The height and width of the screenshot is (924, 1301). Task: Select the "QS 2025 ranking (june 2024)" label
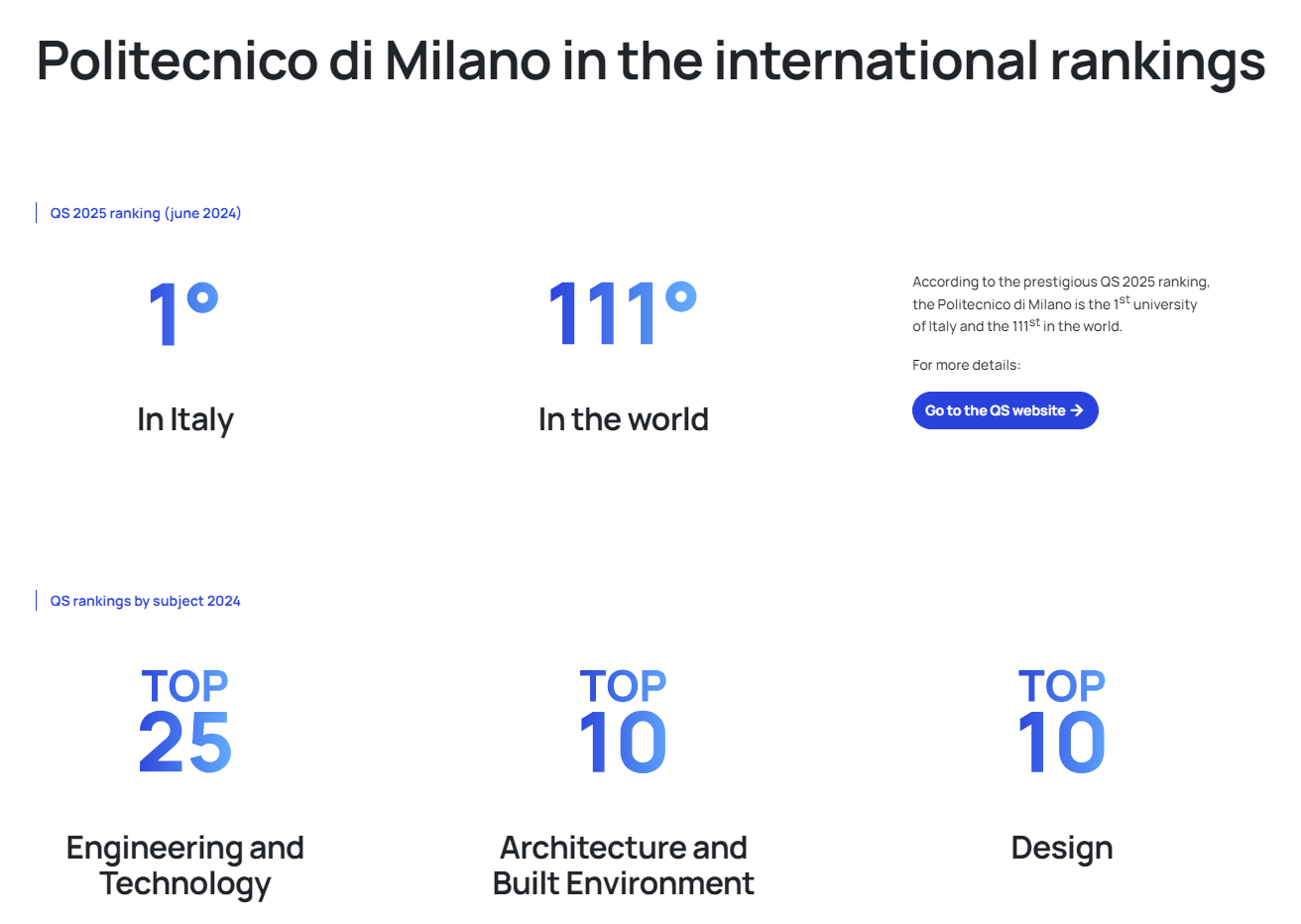146,213
